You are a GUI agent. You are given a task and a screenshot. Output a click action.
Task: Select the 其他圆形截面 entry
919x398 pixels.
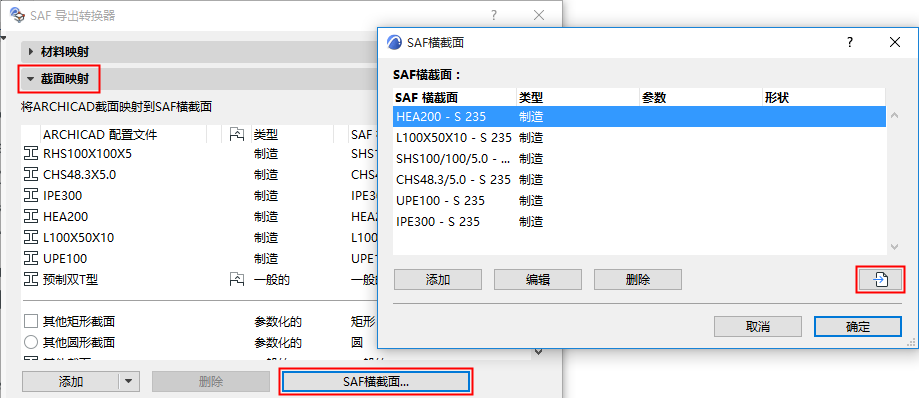79,342
